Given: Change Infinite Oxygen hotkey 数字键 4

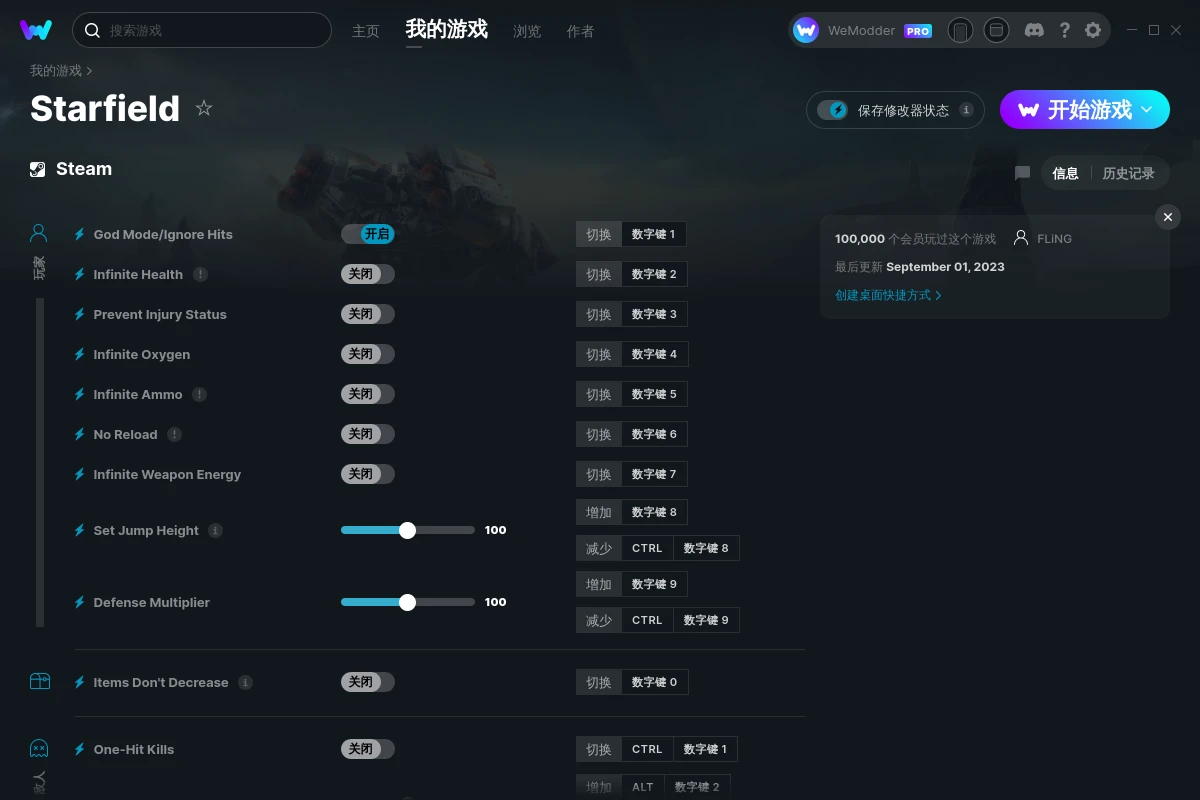Looking at the screenshot, I should (x=655, y=354).
